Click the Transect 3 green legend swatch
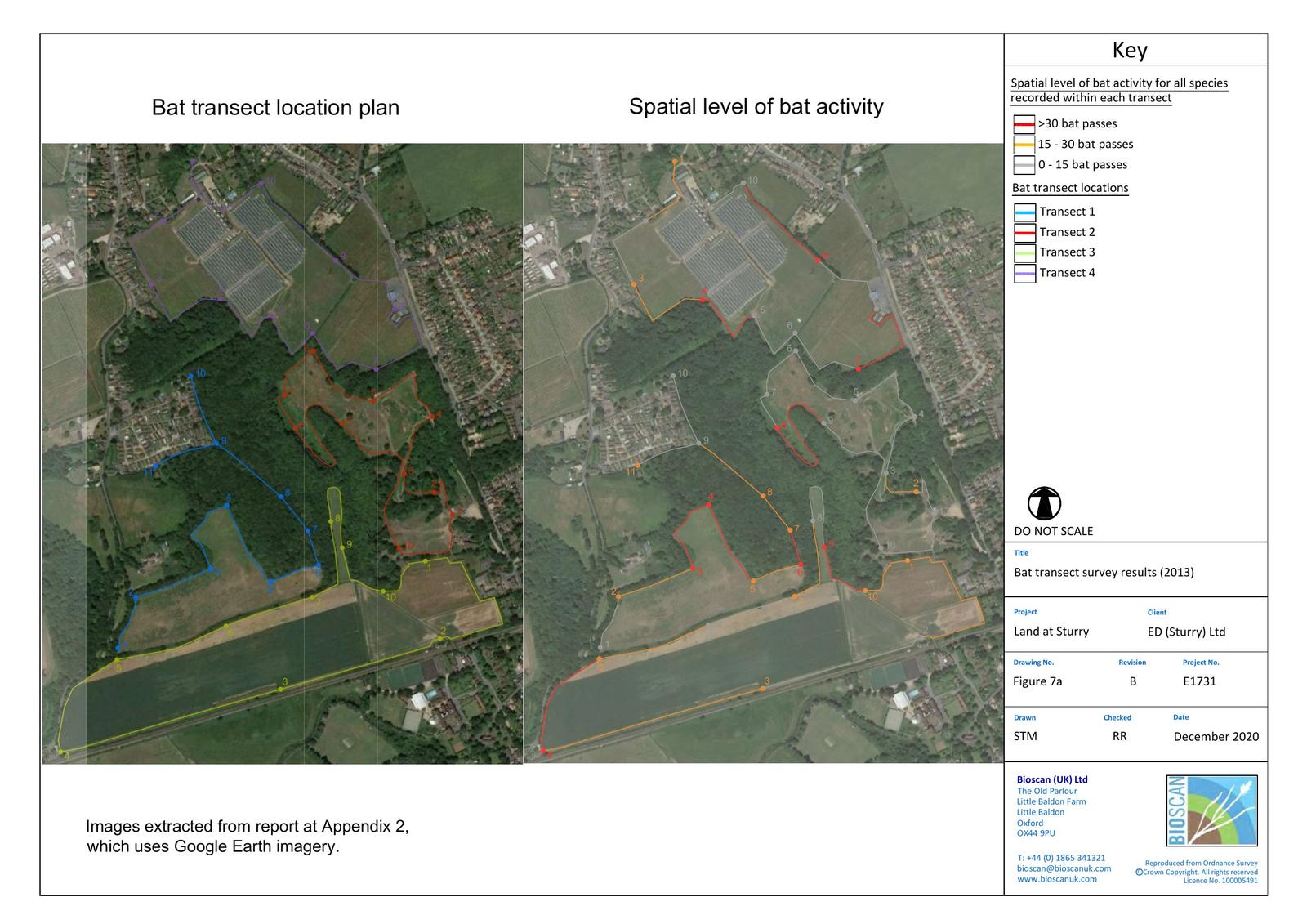This screenshot has width=1307, height=924. [1024, 253]
